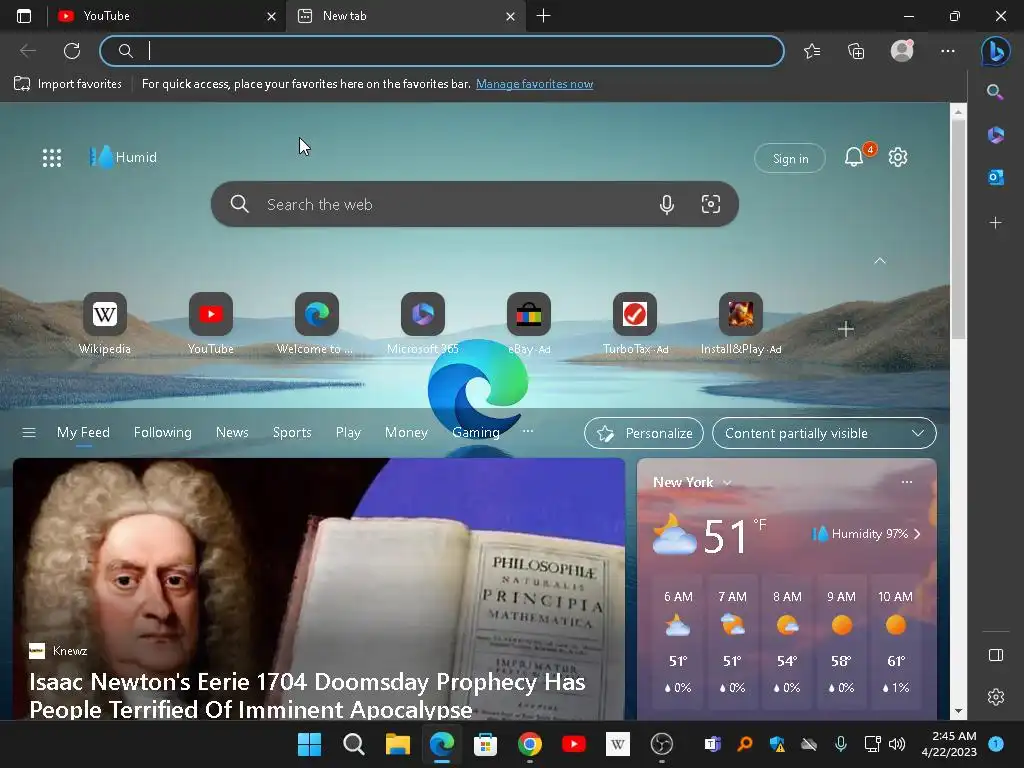
Task: Select the News tab
Action: 232,432
